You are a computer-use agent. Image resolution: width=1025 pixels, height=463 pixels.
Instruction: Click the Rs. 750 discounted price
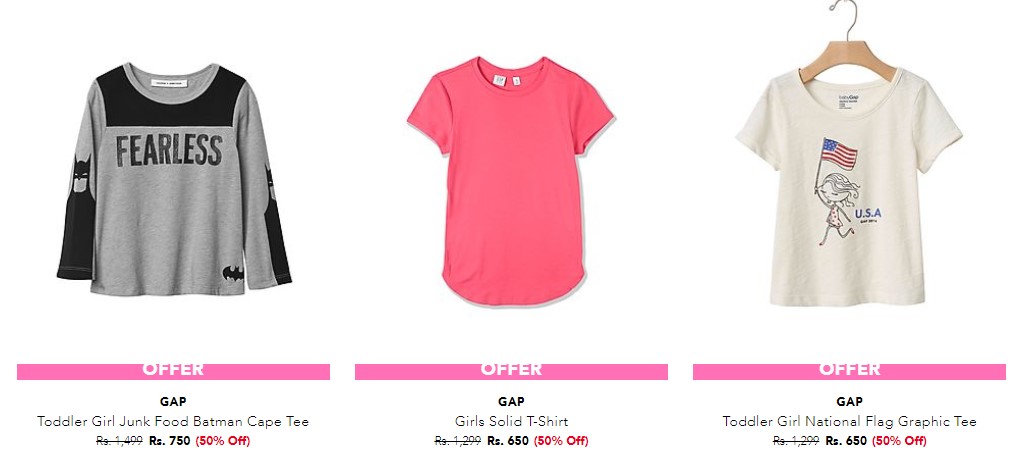tap(169, 441)
